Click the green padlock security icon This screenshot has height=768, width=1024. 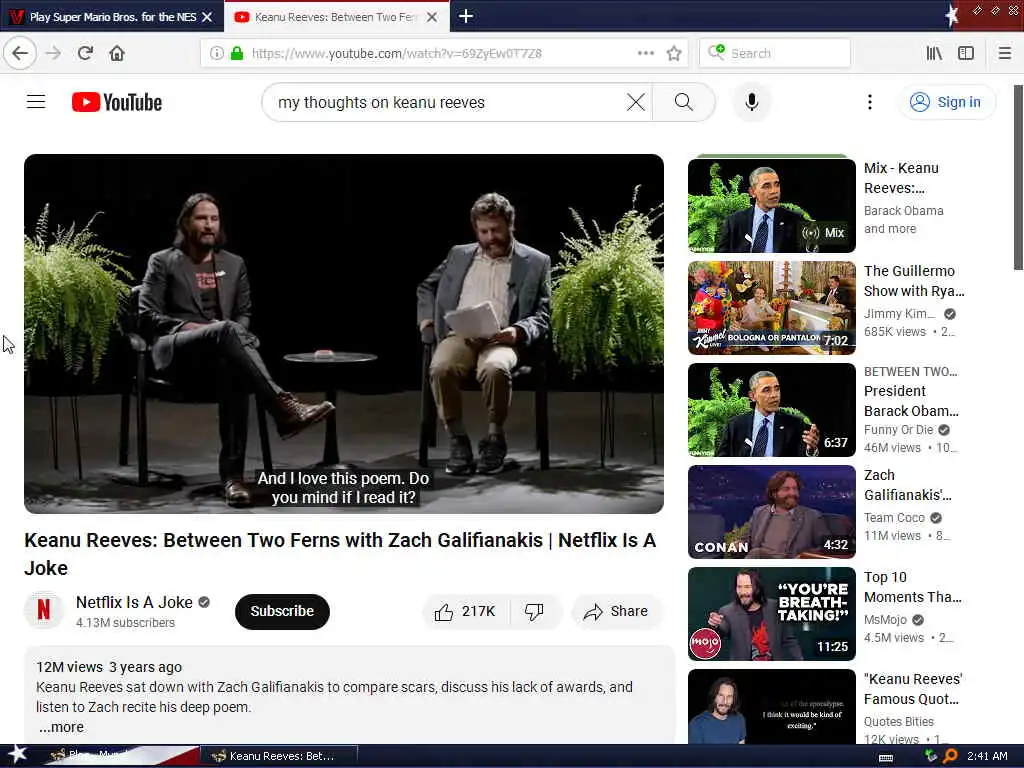(x=237, y=53)
